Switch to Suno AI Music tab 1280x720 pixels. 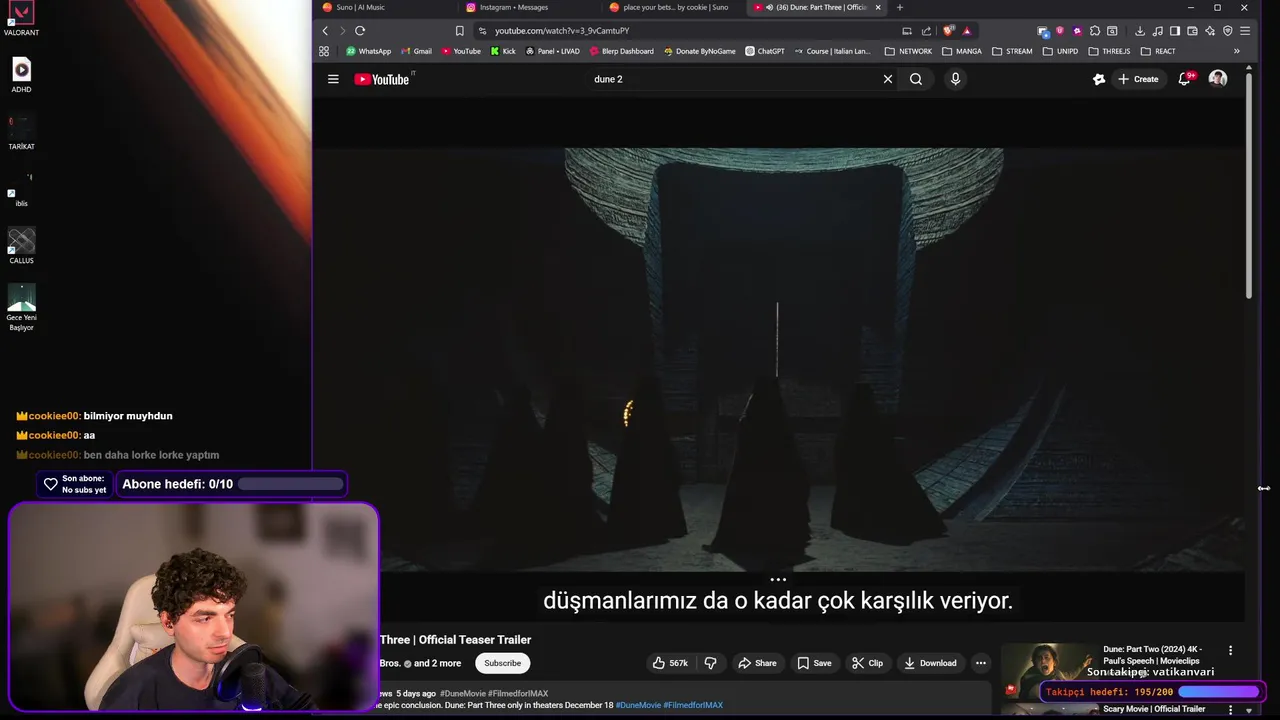click(385, 7)
